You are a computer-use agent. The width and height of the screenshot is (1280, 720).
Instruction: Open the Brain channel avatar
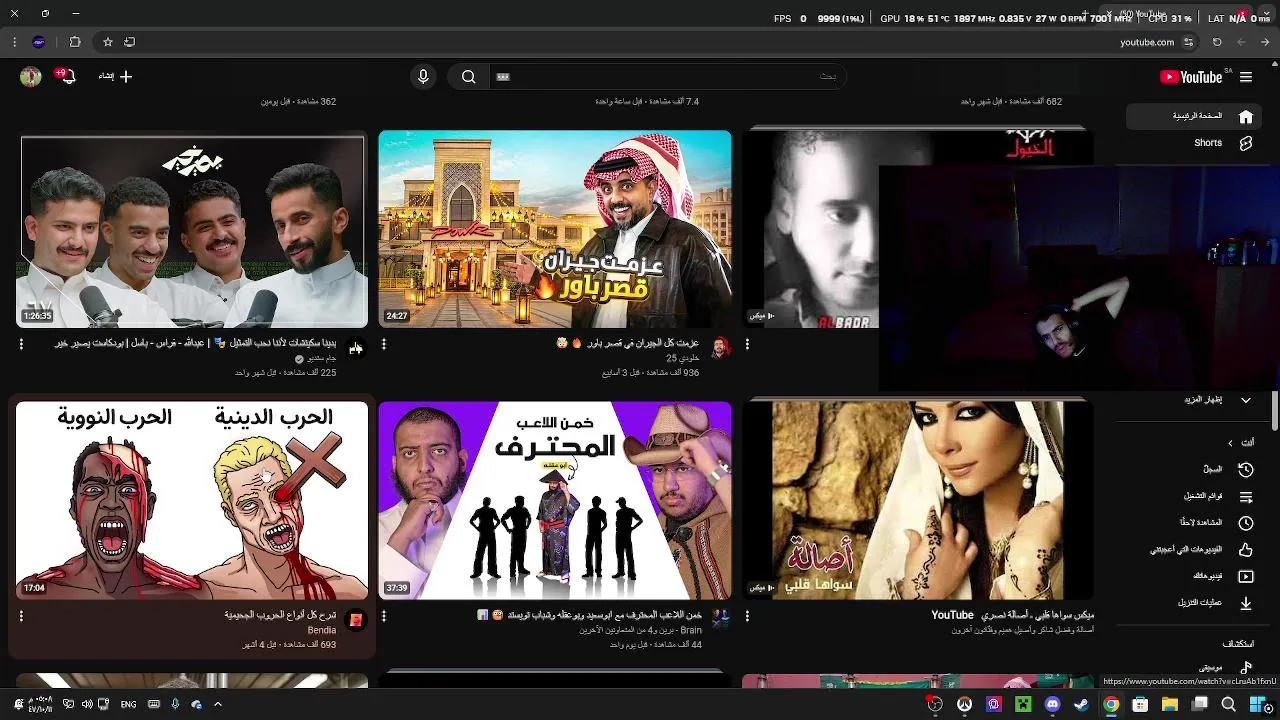[x=720, y=620]
